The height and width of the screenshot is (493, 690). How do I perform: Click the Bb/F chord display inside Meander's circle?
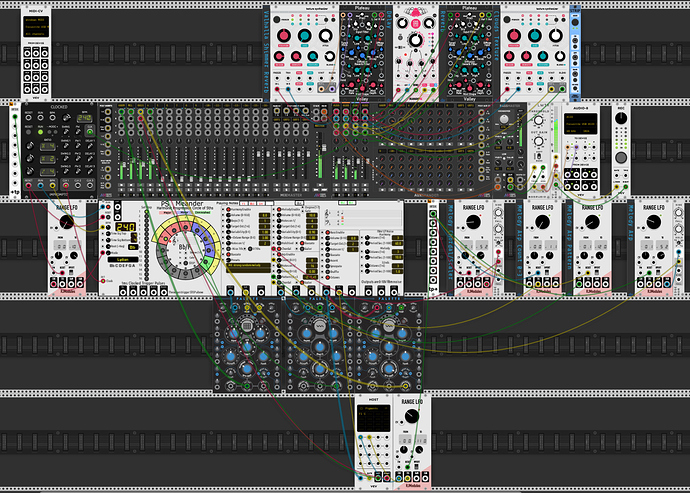184,247
